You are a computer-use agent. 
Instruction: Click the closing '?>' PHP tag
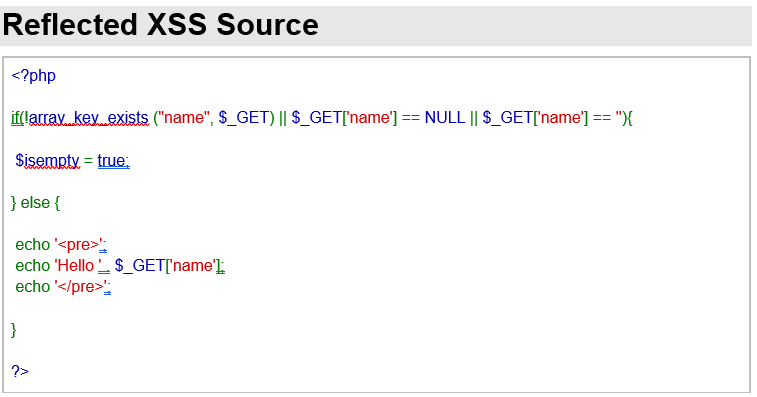(20, 371)
